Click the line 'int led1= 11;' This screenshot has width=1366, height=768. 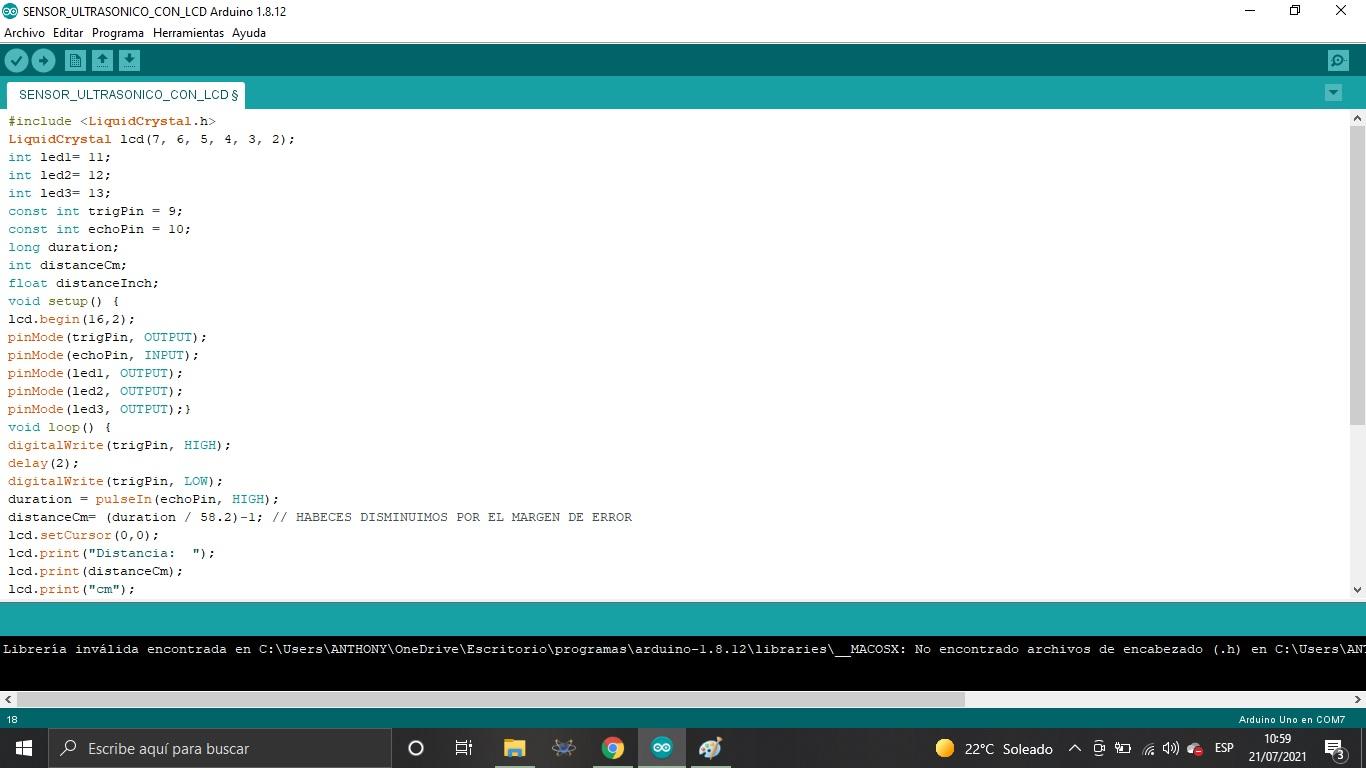click(60, 157)
